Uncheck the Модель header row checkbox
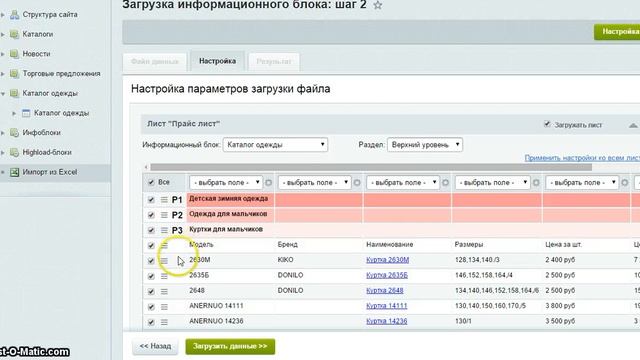This screenshot has width=640, height=360. 151,246
